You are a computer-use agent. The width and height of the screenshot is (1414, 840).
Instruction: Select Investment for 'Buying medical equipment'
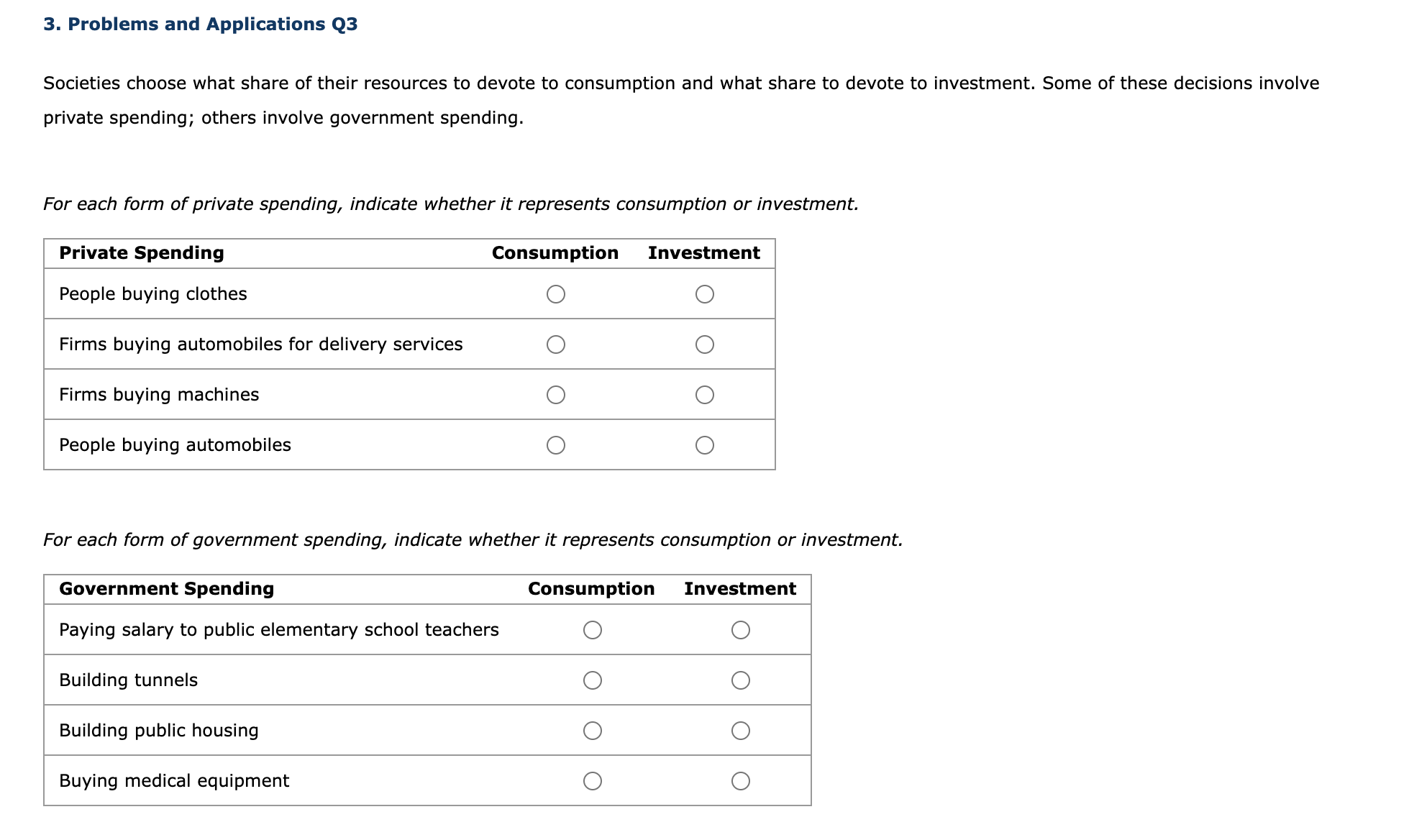741,780
